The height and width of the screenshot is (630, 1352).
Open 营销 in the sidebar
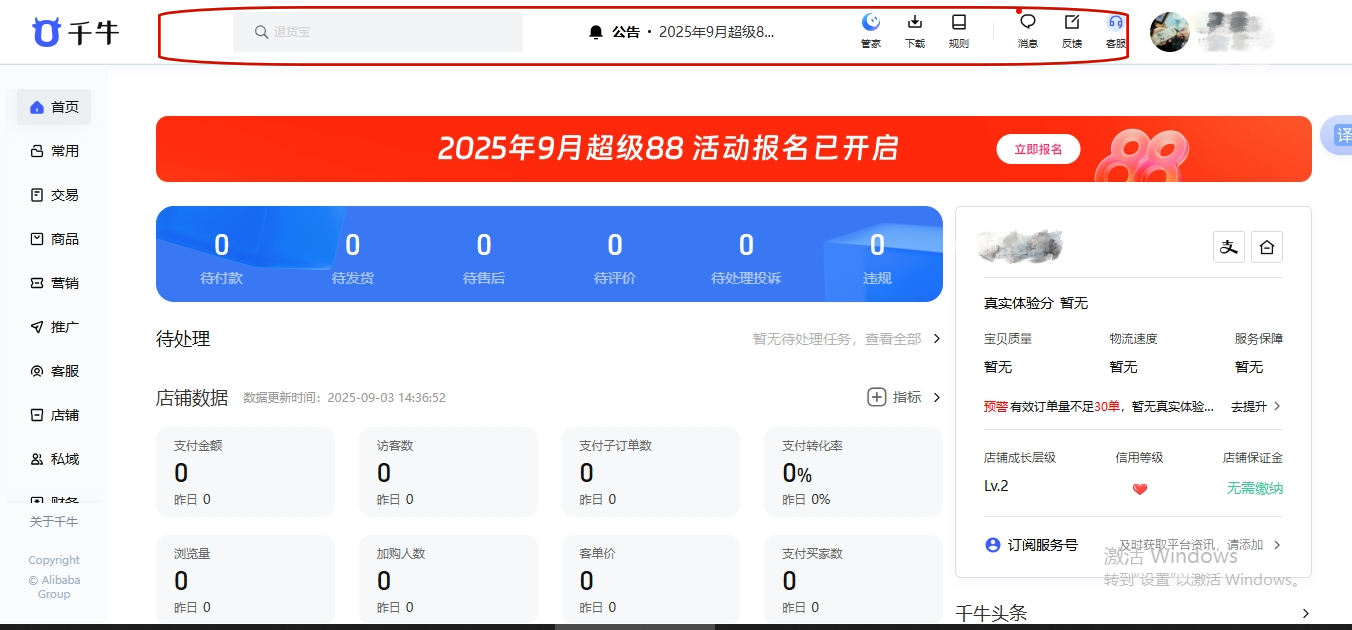(x=54, y=283)
